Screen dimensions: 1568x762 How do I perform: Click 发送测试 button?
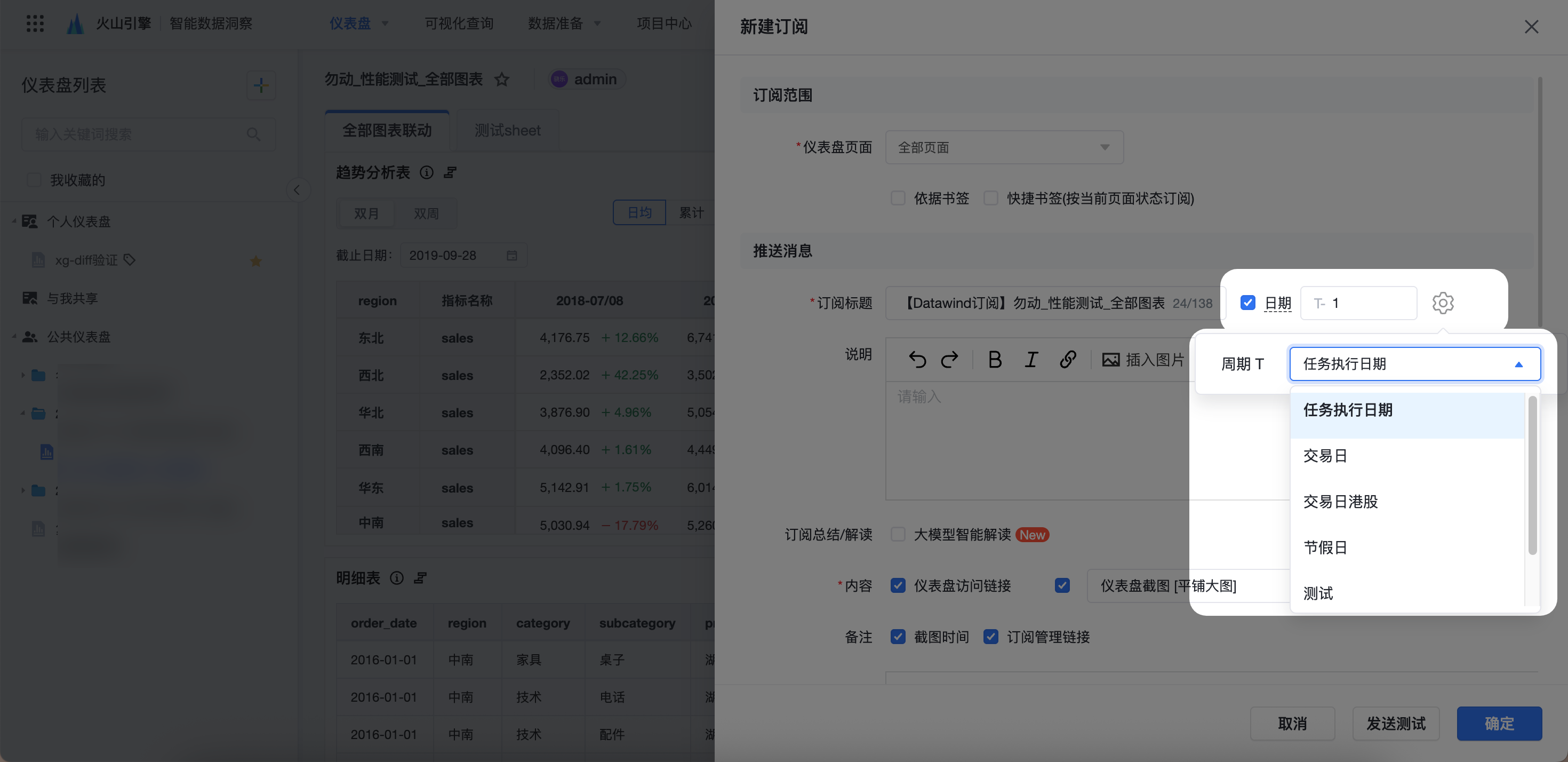click(1396, 723)
